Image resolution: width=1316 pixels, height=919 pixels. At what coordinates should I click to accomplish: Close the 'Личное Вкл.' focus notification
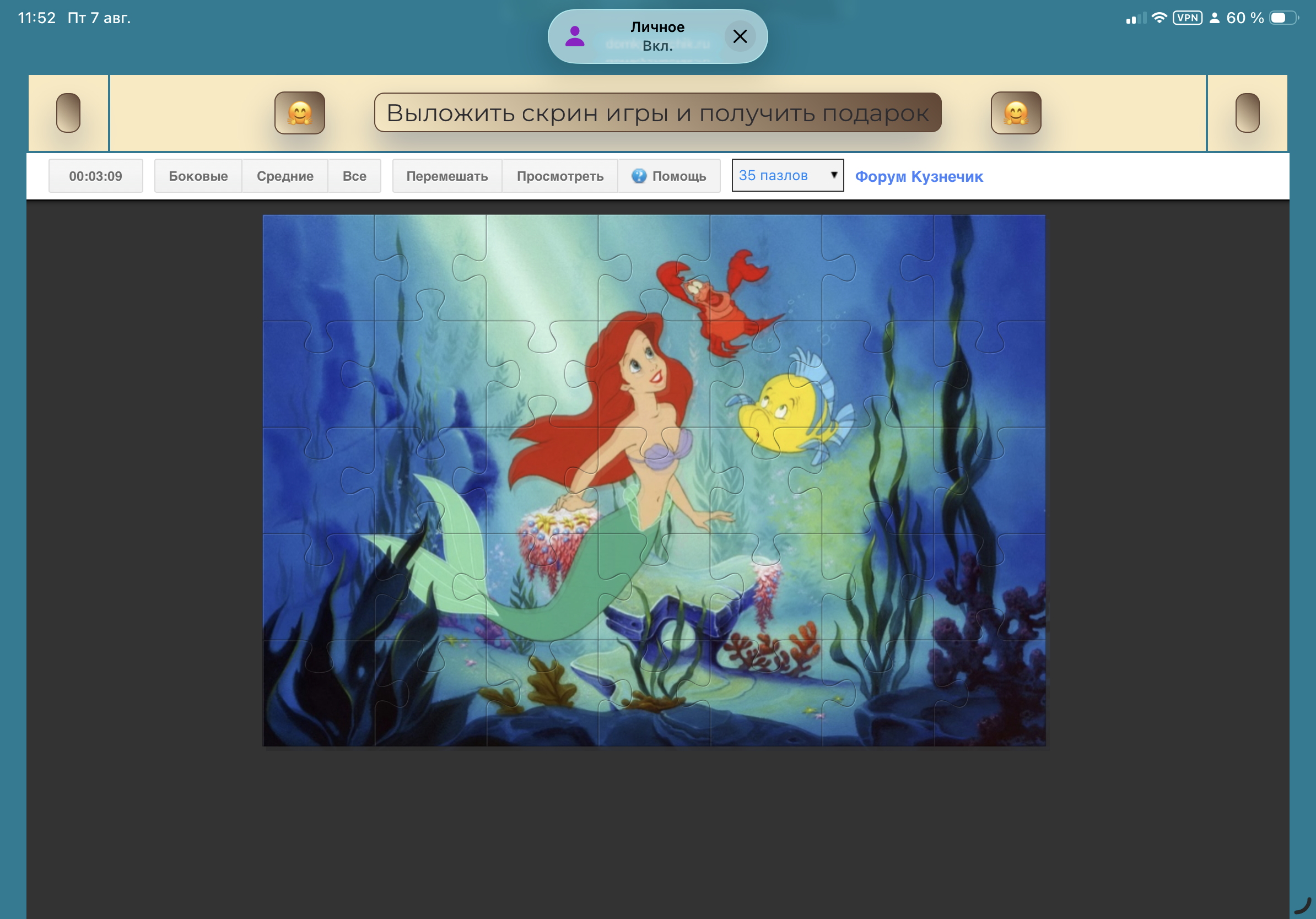740,36
